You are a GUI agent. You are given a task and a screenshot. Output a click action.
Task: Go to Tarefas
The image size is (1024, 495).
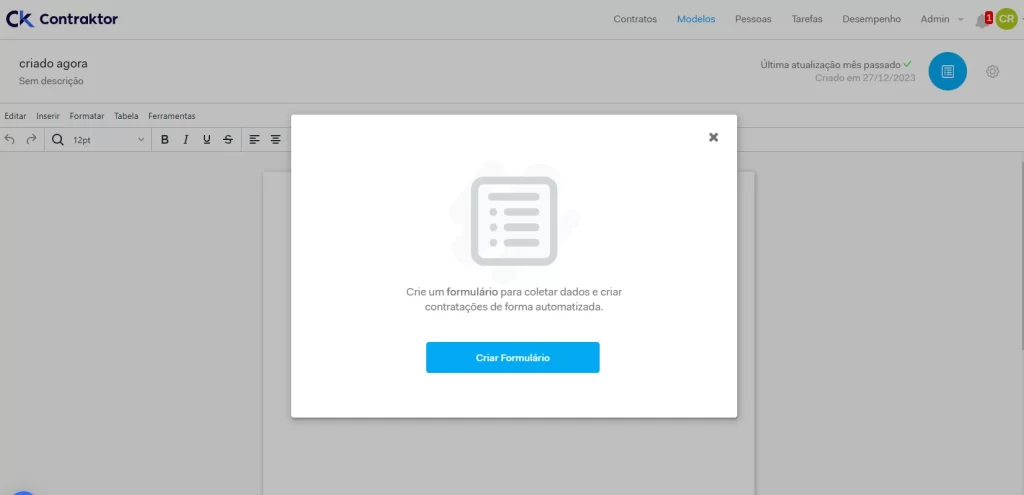pyautogui.click(x=807, y=19)
